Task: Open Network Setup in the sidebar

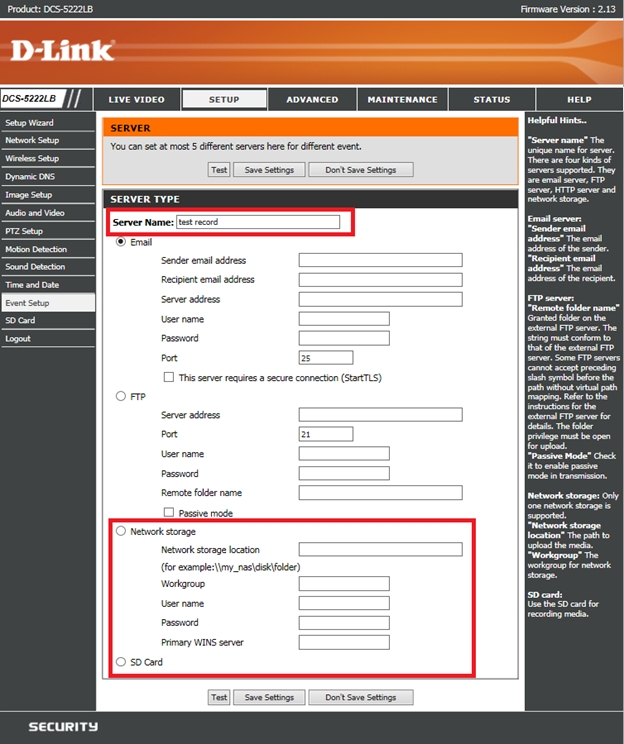Action: (x=32, y=140)
